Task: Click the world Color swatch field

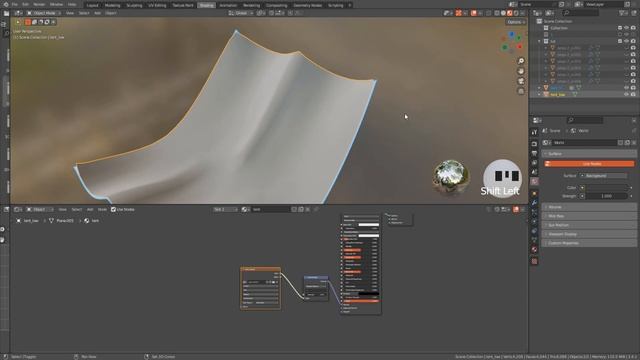Action: [x=606, y=188]
